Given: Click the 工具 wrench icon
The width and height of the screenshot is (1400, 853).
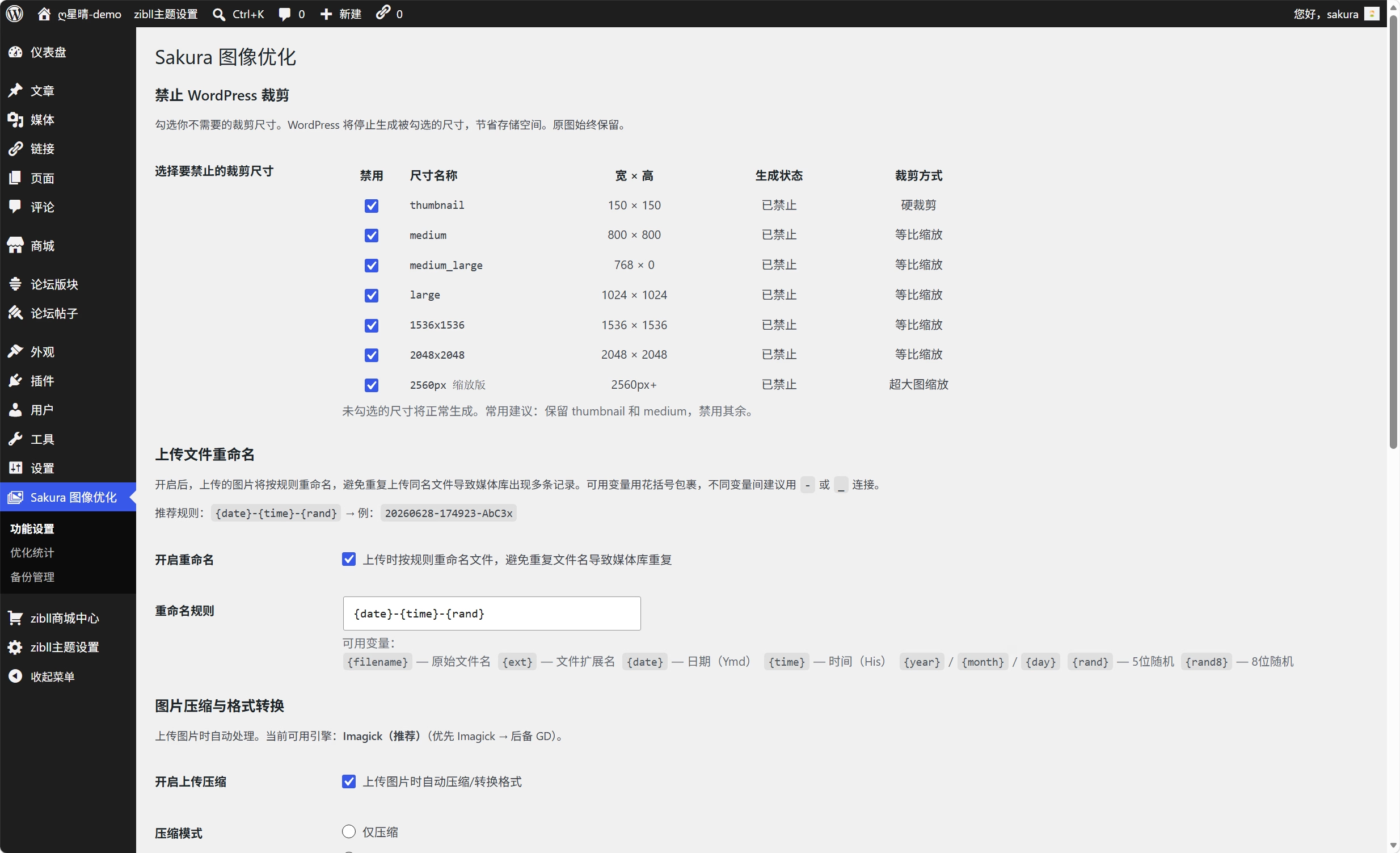Looking at the screenshot, I should pyautogui.click(x=15, y=439).
